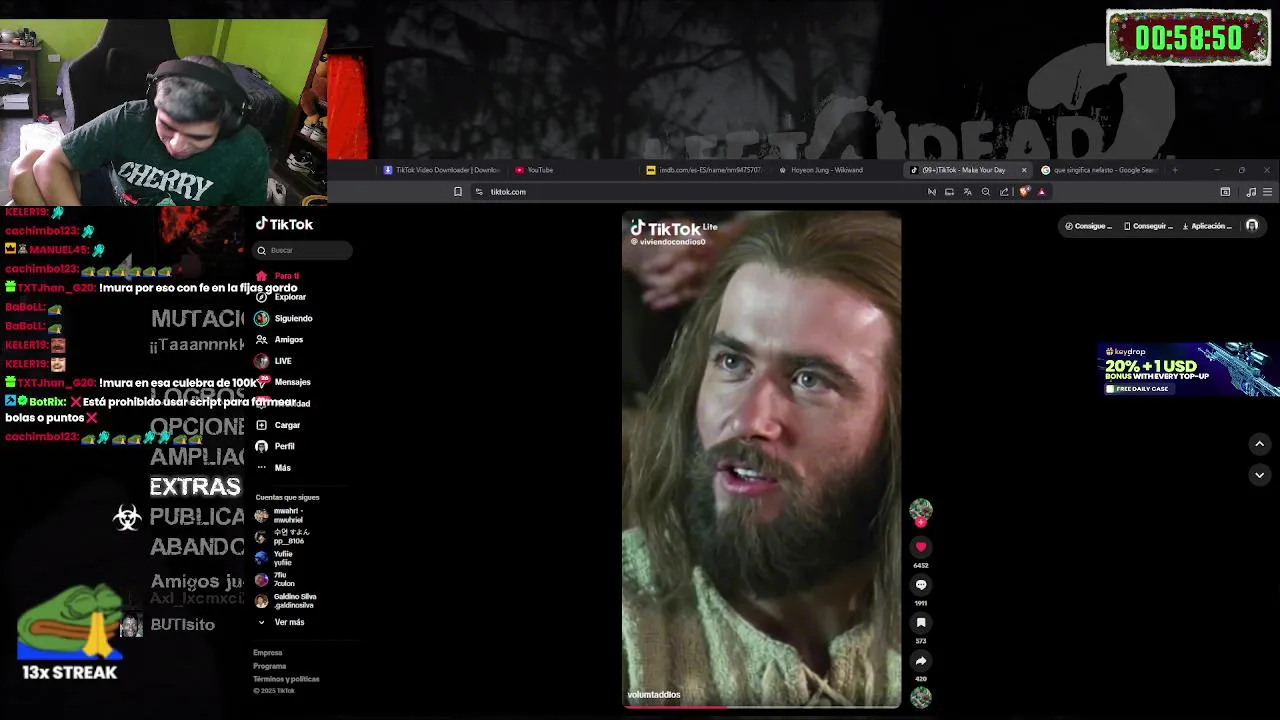The width and height of the screenshot is (1280, 720).
Task: Open the LIVE section
Action: pos(273,361)
